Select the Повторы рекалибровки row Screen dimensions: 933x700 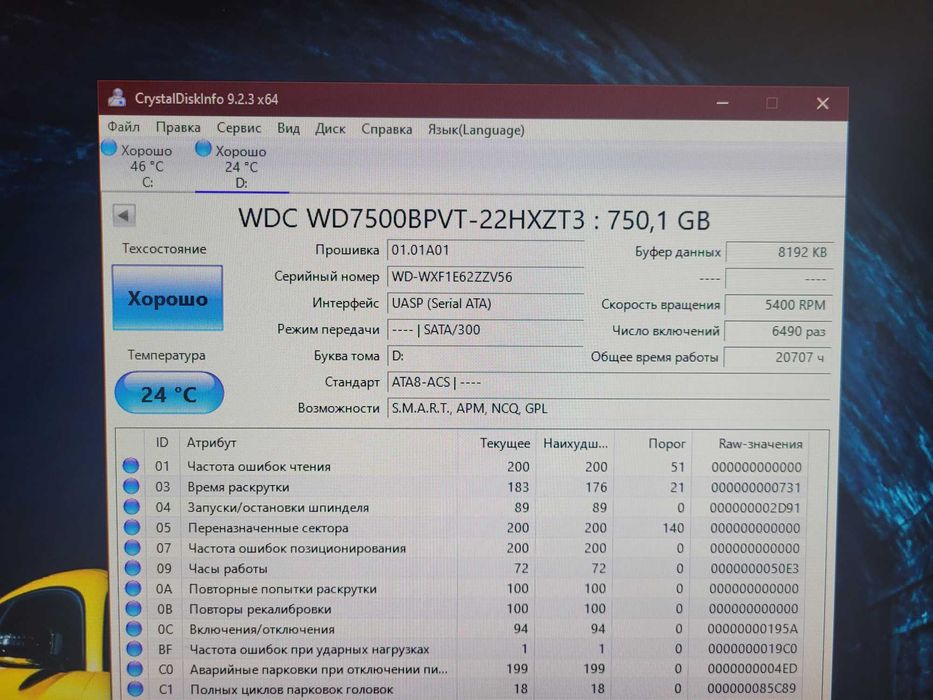(x=463, y=609)
